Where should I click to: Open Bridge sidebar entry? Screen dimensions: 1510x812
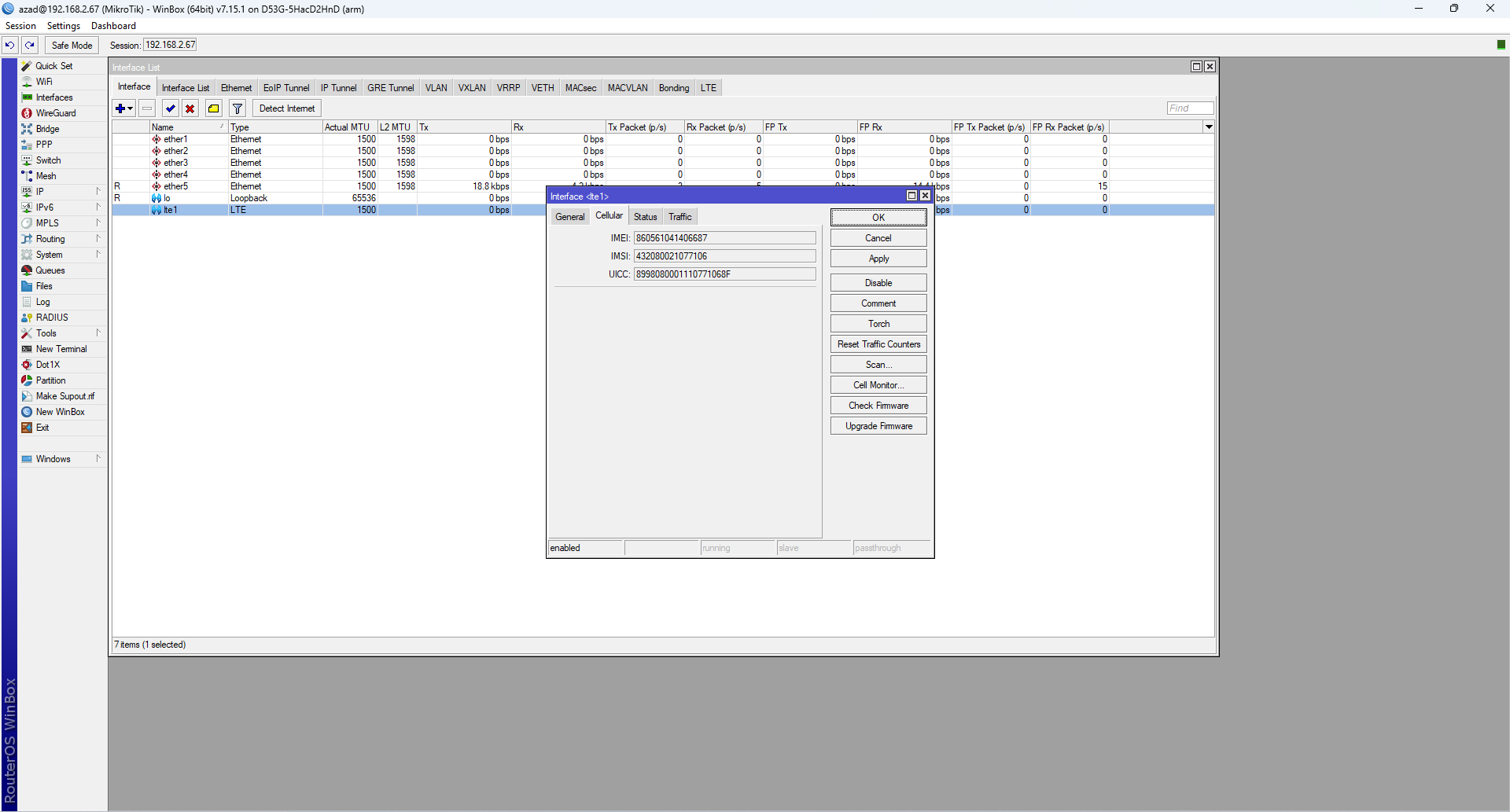(x=47, y=129)
